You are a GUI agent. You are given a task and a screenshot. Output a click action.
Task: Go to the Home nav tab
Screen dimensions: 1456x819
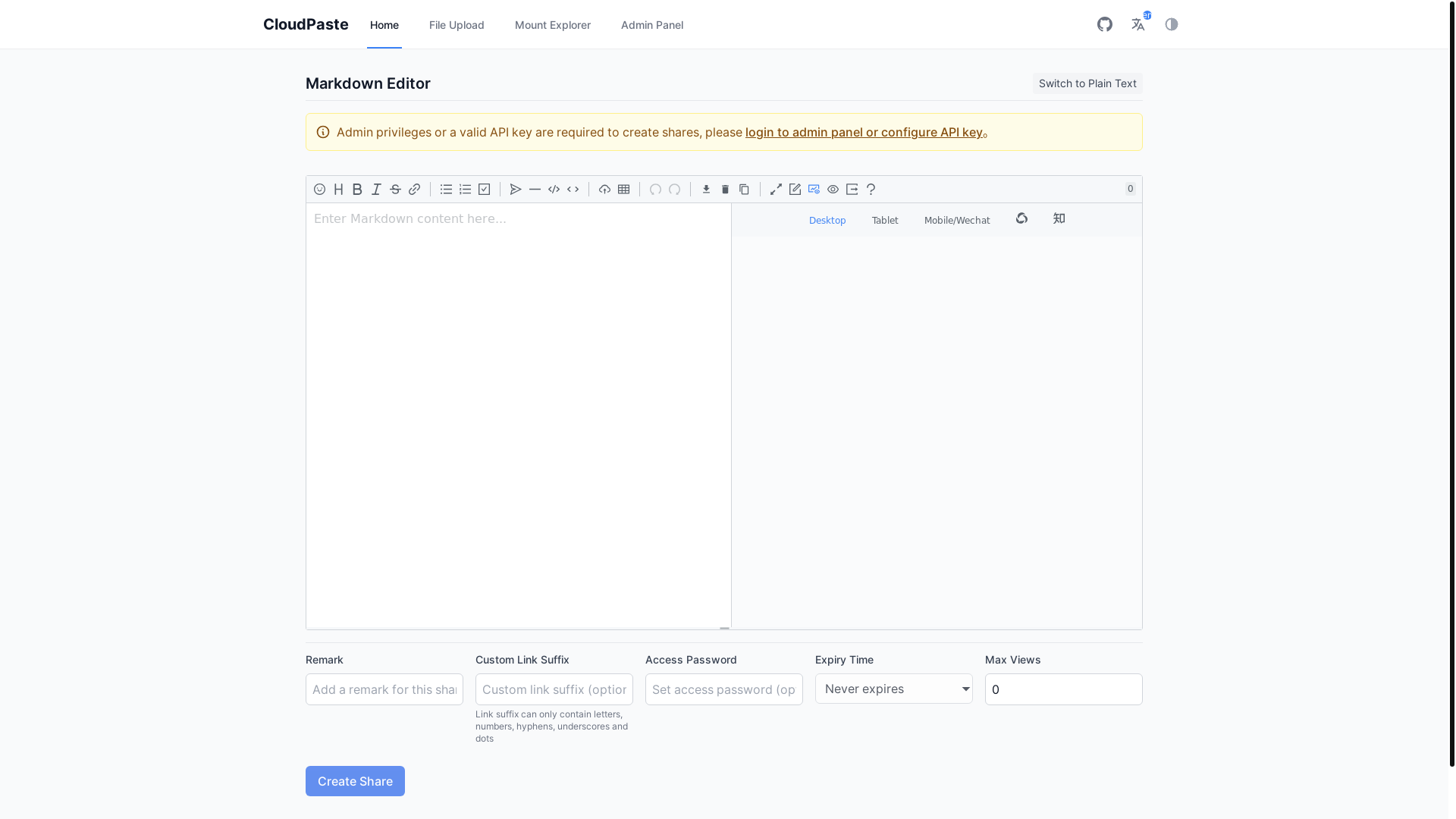point(384,25)
